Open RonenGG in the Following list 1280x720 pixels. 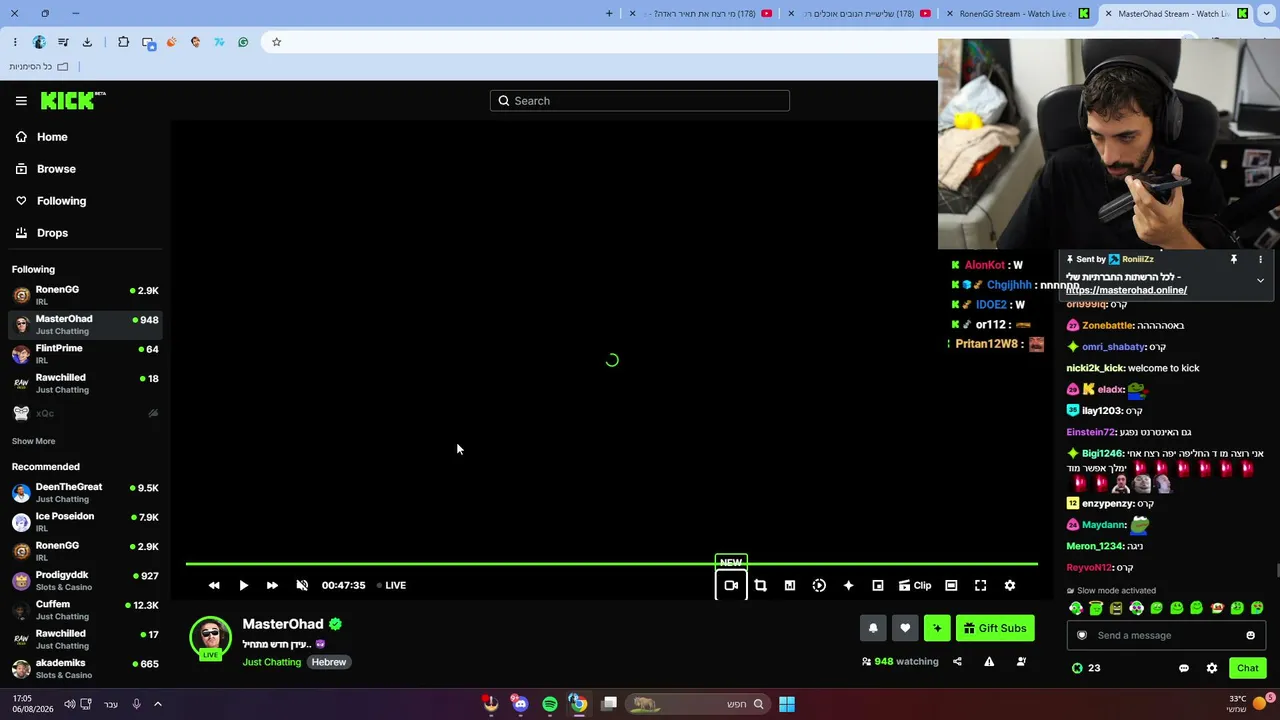(85, 295)
